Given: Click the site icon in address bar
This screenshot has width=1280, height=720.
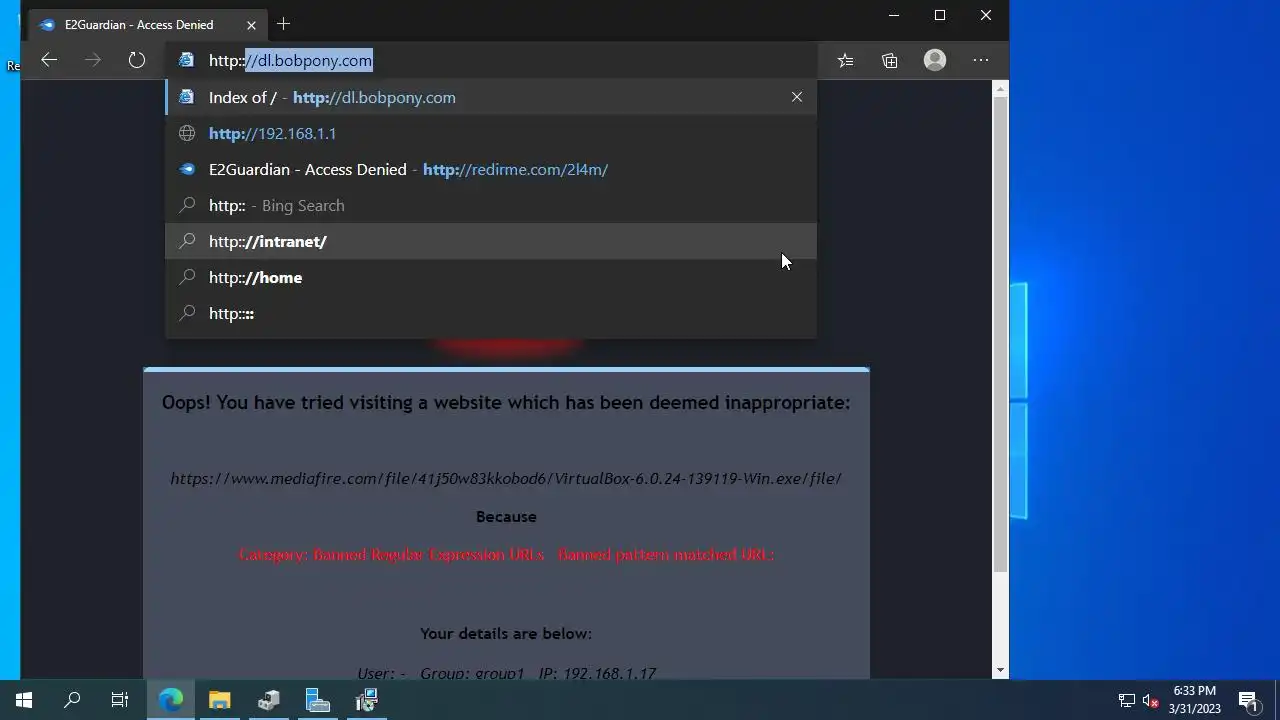Looking at the screenshot, I should [x=186, y=61].
